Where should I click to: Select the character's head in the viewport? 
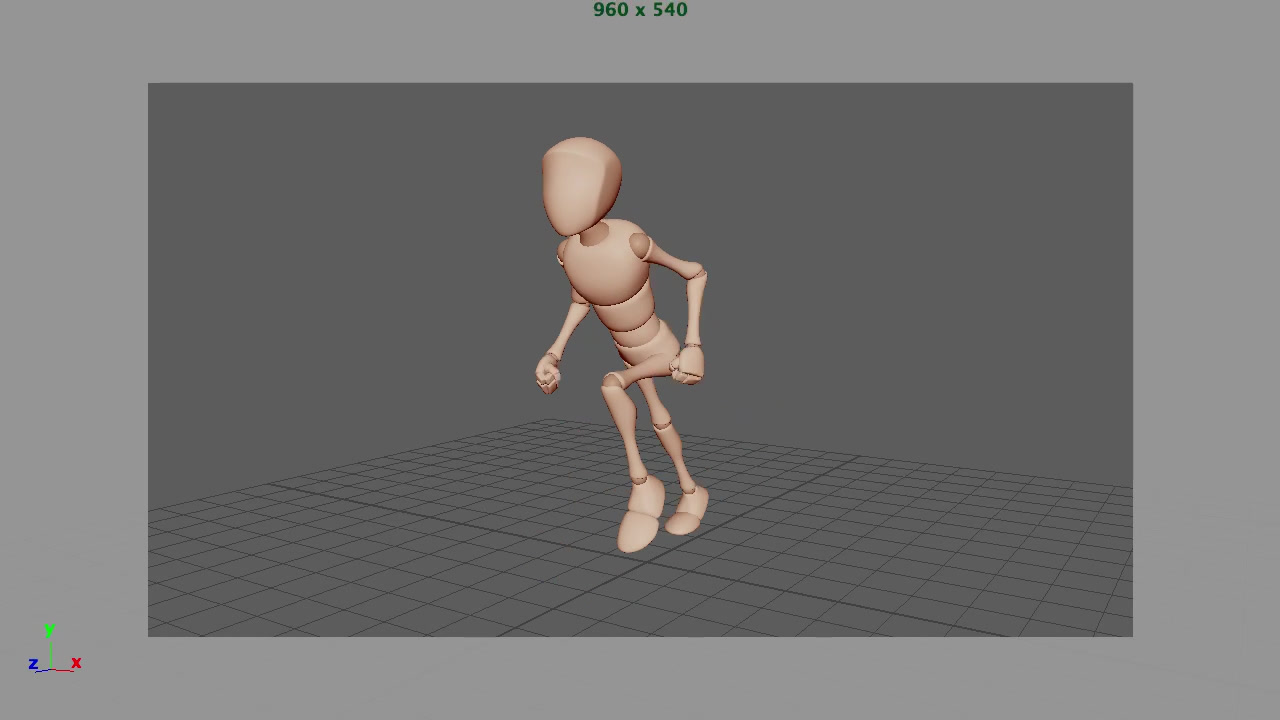coord(581,186)
